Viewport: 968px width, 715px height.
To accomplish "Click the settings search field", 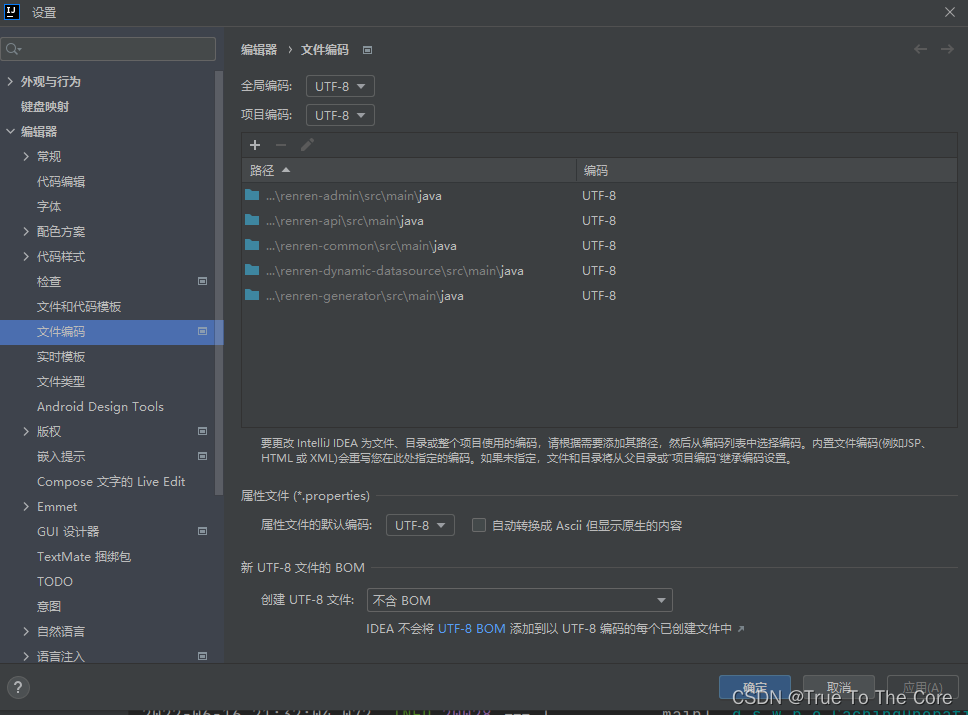I will (108, 48).
